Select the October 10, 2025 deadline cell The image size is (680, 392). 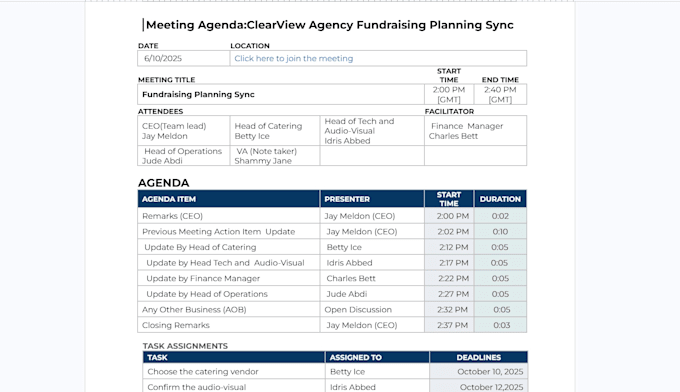pos(479,372)
